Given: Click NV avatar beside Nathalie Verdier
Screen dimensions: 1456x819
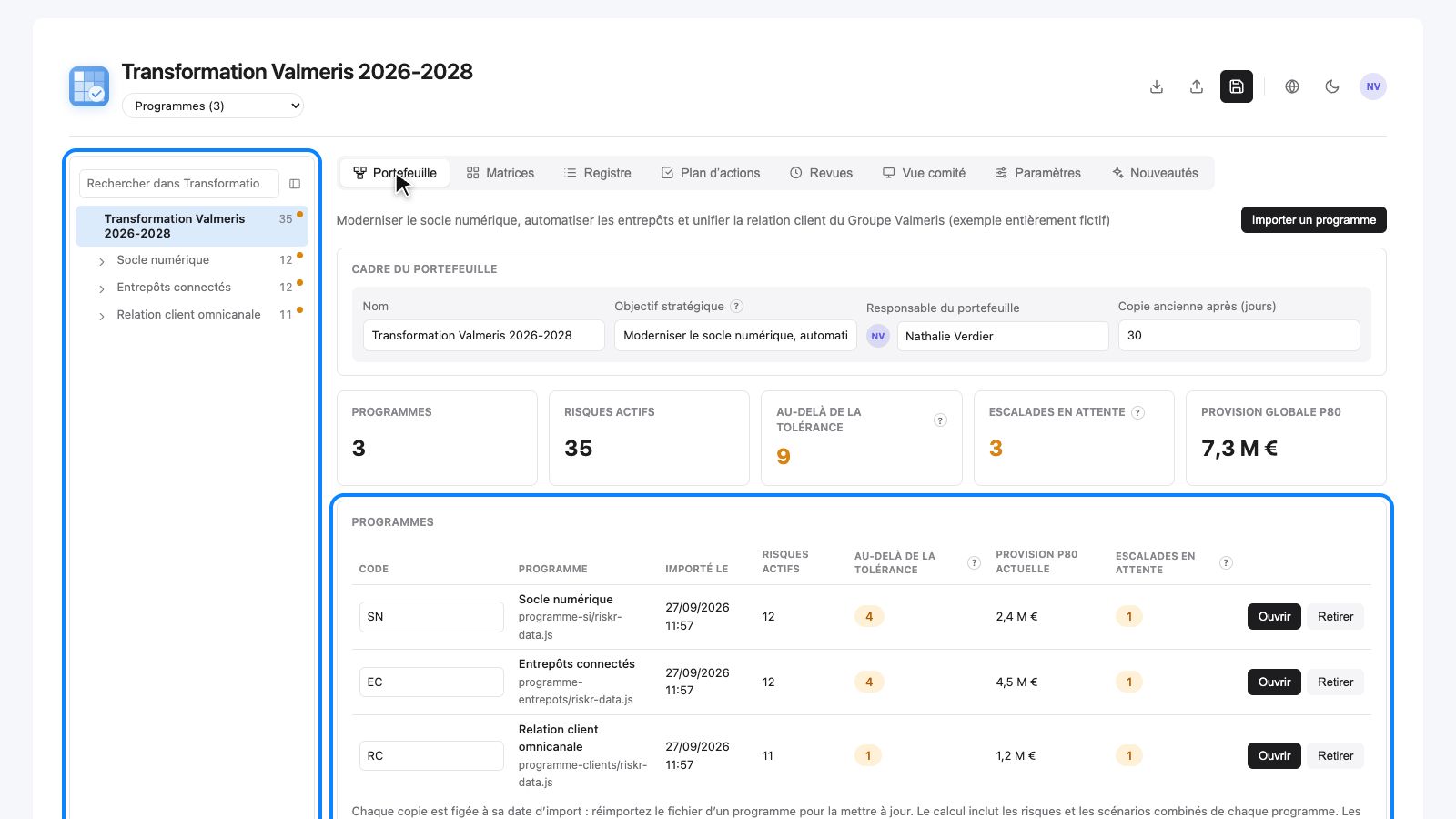Looking at the screenshot, I should pos(878,336).
